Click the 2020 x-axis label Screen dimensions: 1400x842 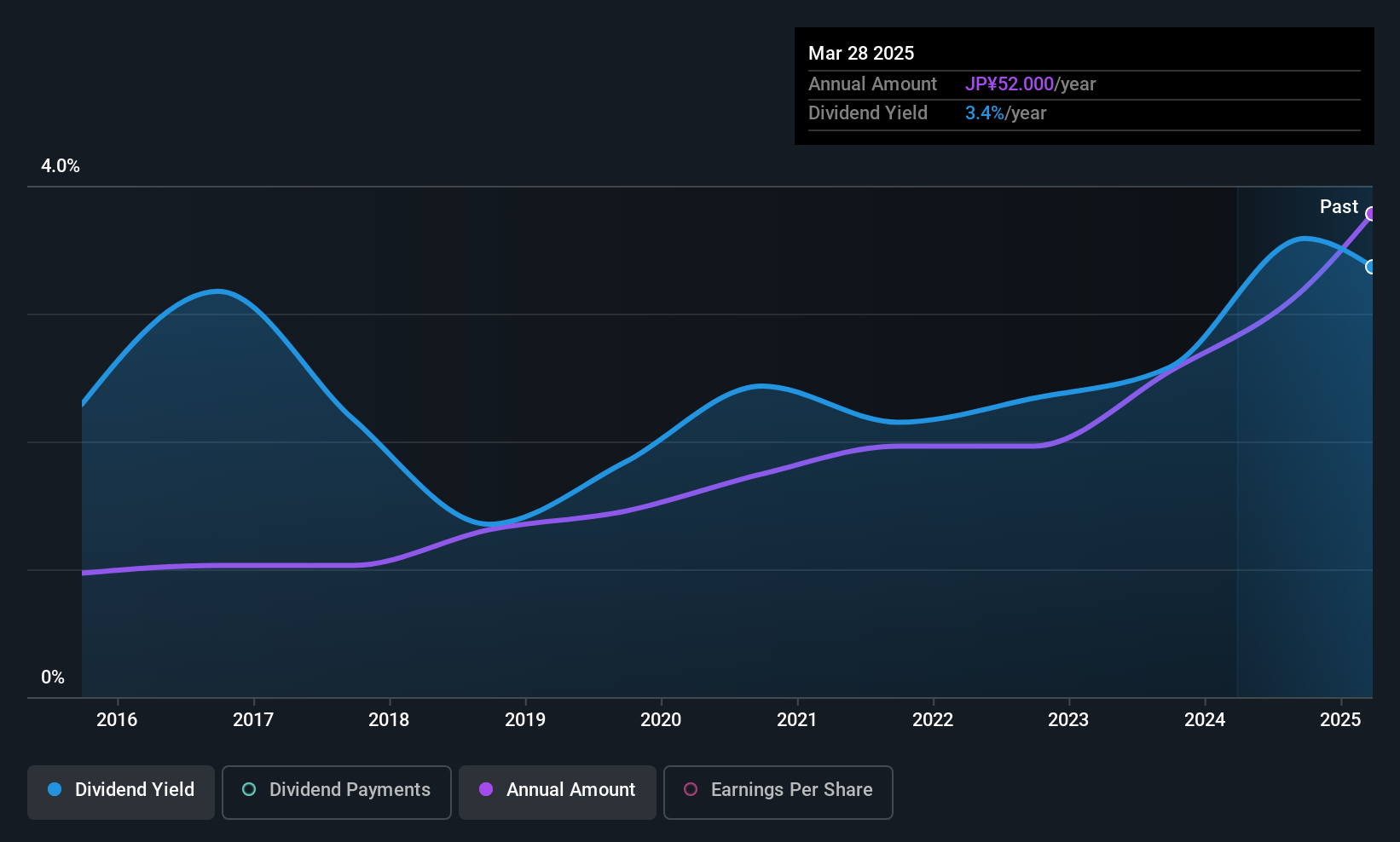[661, 719]
